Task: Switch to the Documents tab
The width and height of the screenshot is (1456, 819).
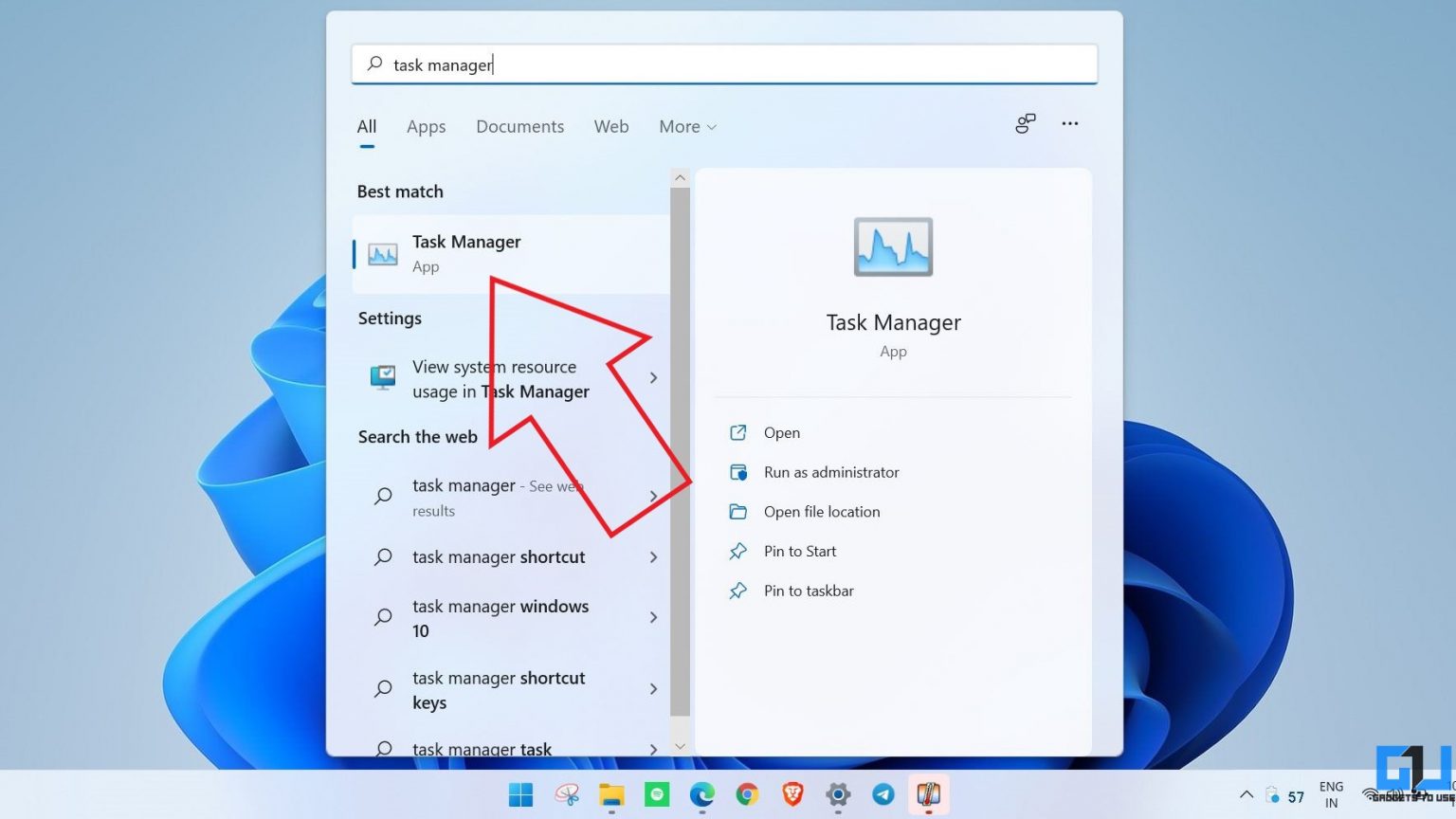Action: coord(519,126)
